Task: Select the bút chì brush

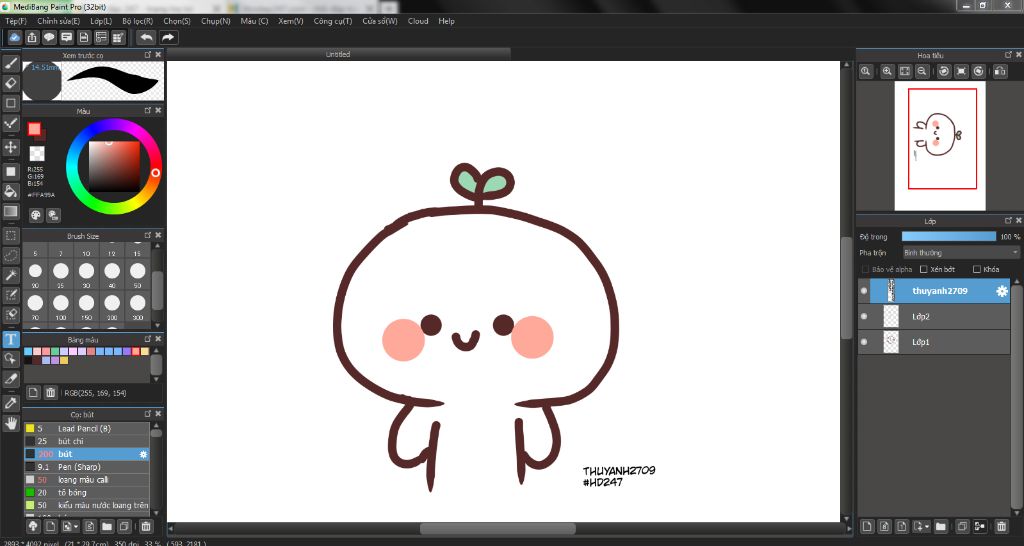Action: point(87,442)
